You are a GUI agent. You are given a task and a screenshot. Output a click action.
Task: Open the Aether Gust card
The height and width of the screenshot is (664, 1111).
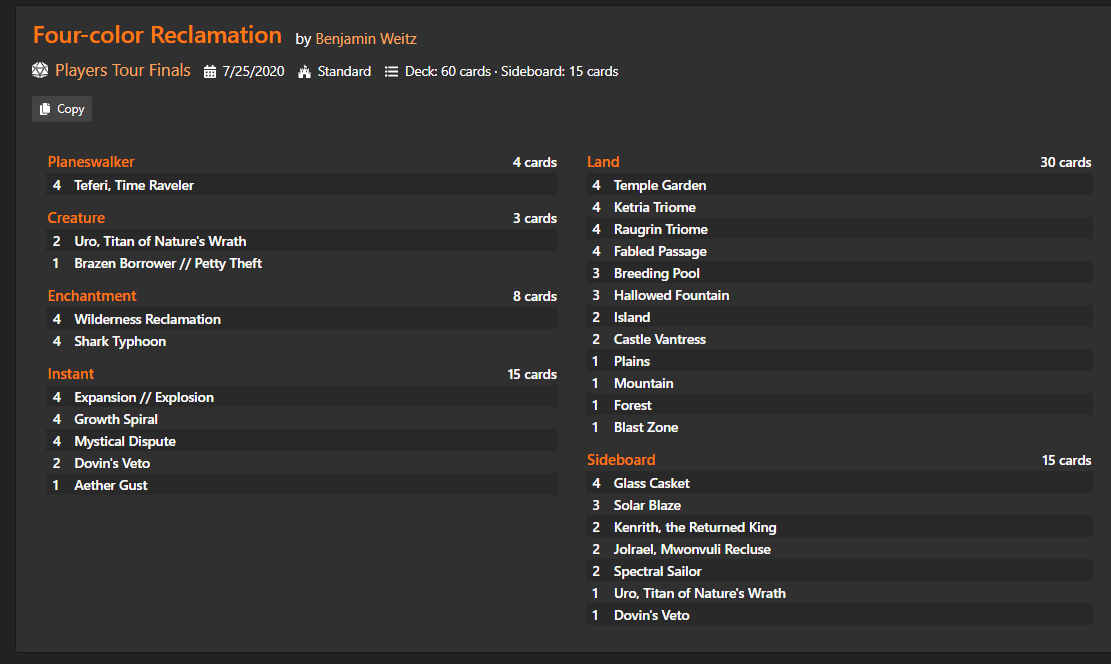(x=111, y=485)
